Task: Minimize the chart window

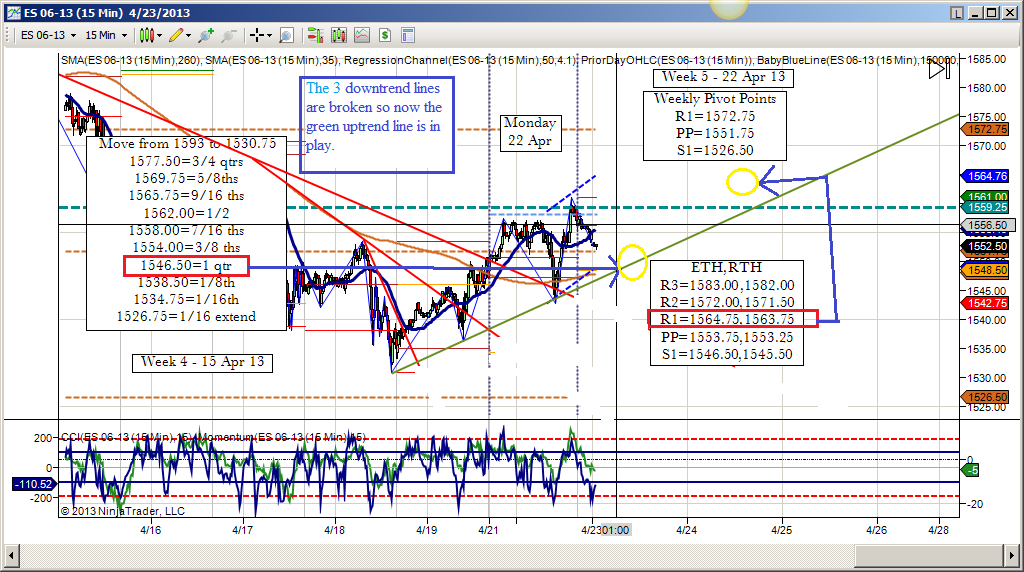Action: (976, 13)
